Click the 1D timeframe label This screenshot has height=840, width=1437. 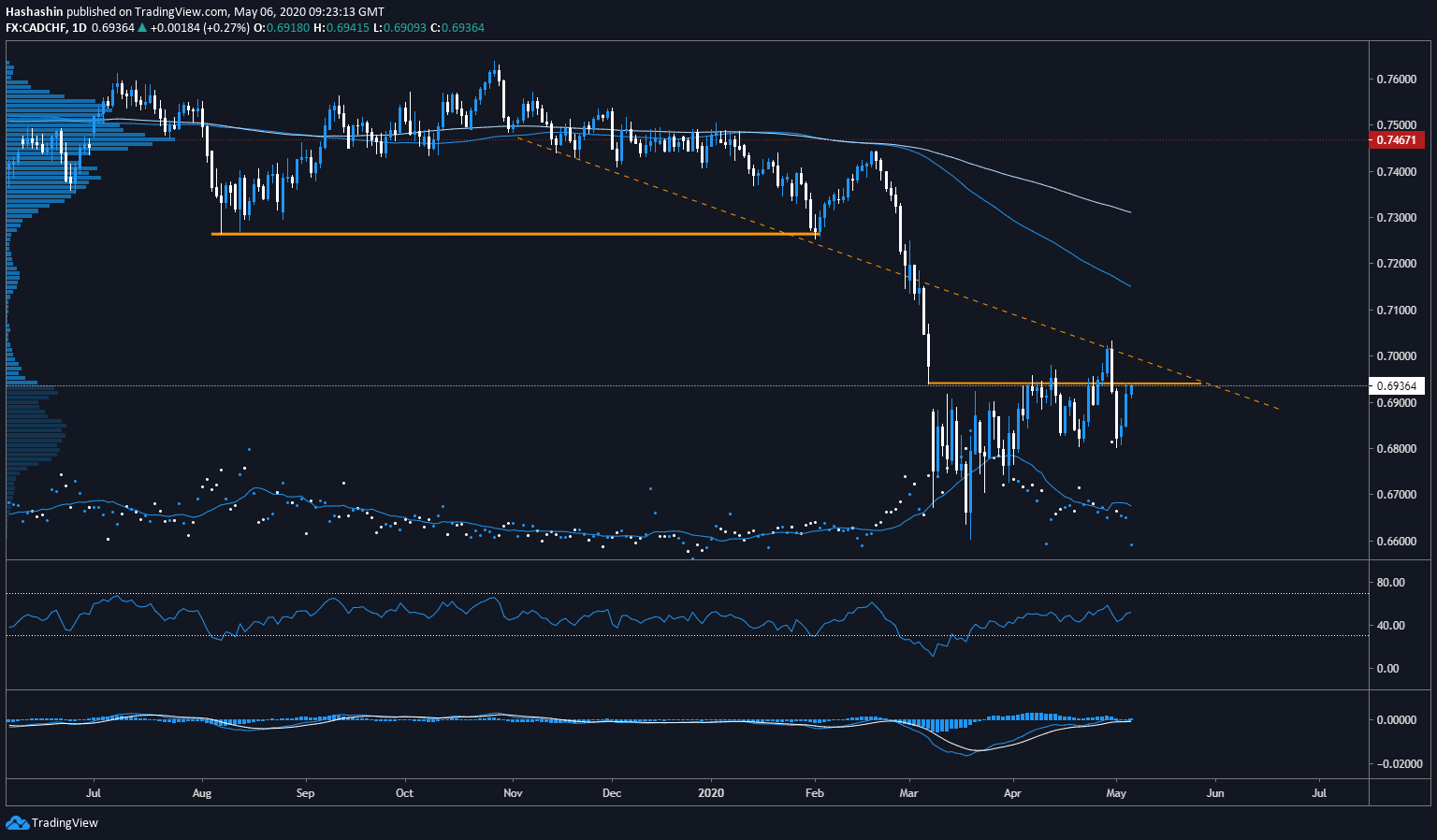(79, 28)
